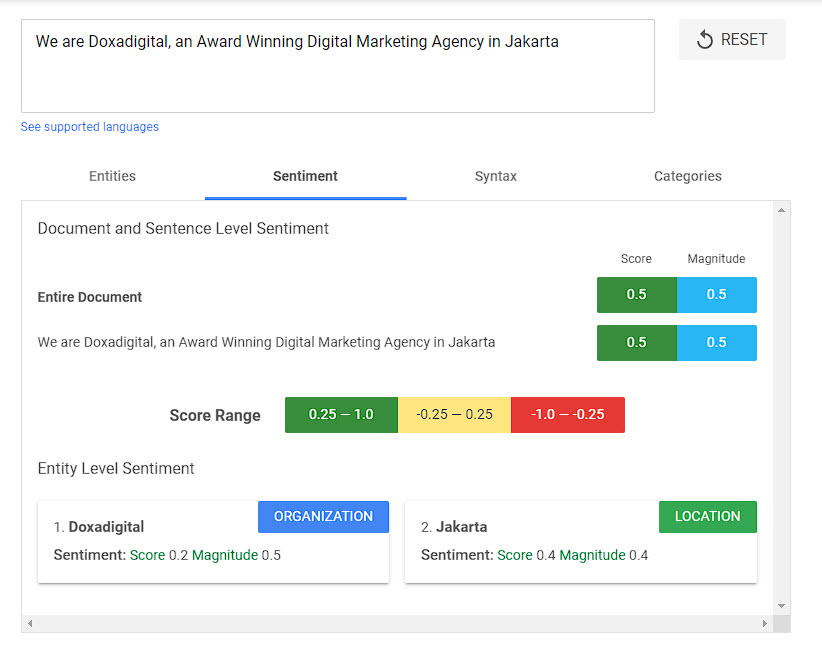
Task: Click the Document and Sentence Level Sentiment heading
Action: pos(183,229)
